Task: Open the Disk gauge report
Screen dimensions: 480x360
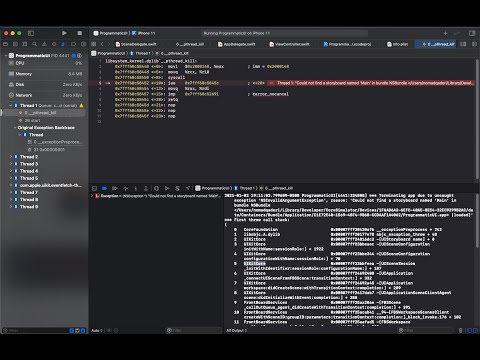Action: pos(45,84)
